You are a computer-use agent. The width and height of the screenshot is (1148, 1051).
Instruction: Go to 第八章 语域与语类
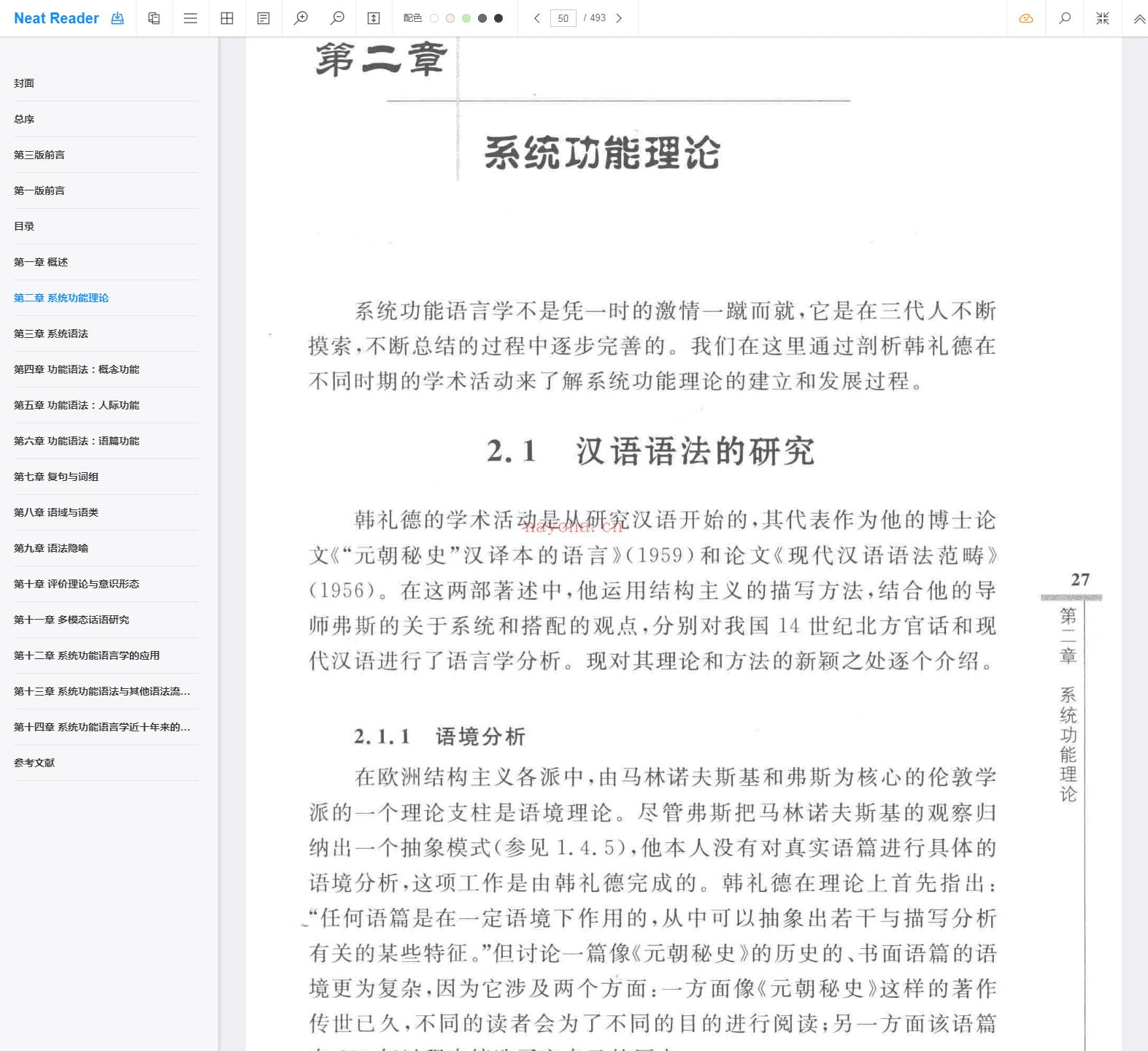tap(106, 512)
